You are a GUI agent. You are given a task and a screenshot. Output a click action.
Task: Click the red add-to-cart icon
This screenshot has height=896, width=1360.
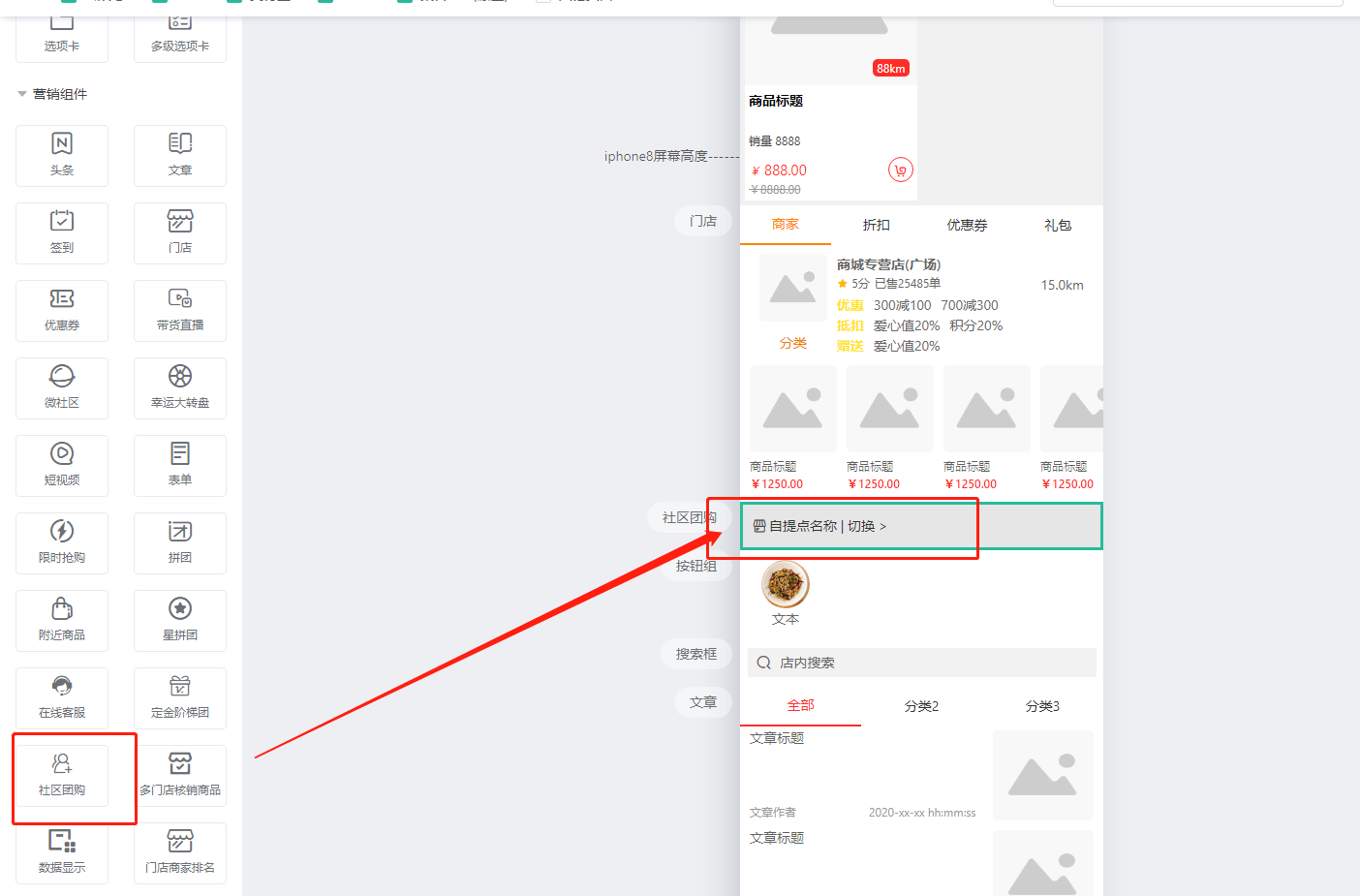point(901,170)
